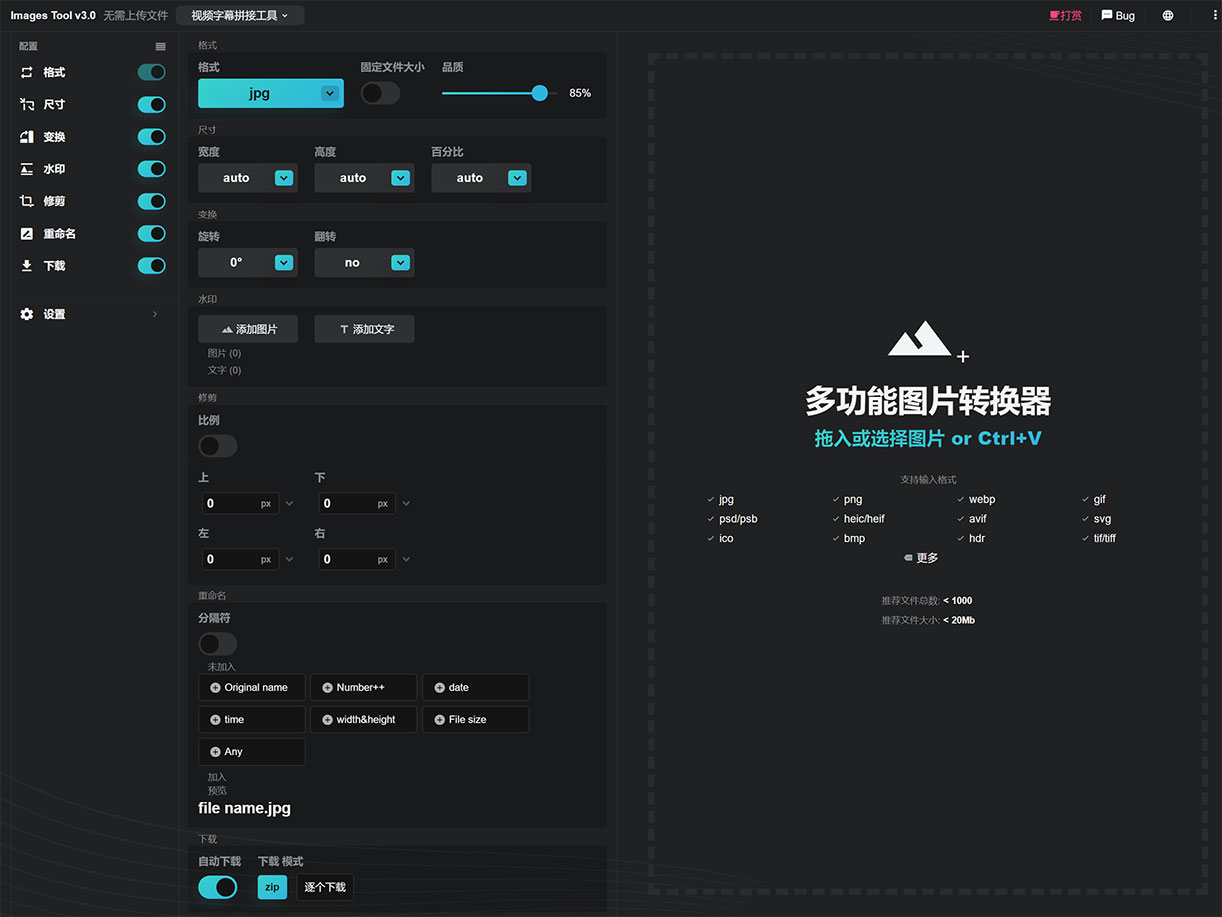Click the 打赏 donate icon
Image resolution: width=1222 pixels, height=917 pixels.
tap(1054, 16)
